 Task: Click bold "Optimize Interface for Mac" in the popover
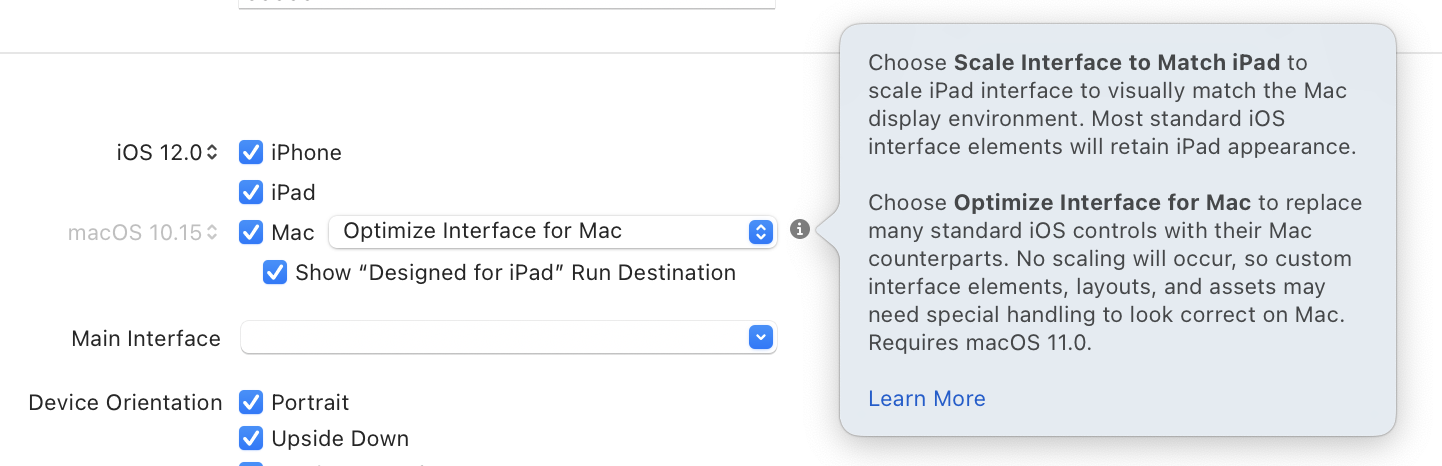[x=1105, y=203]
